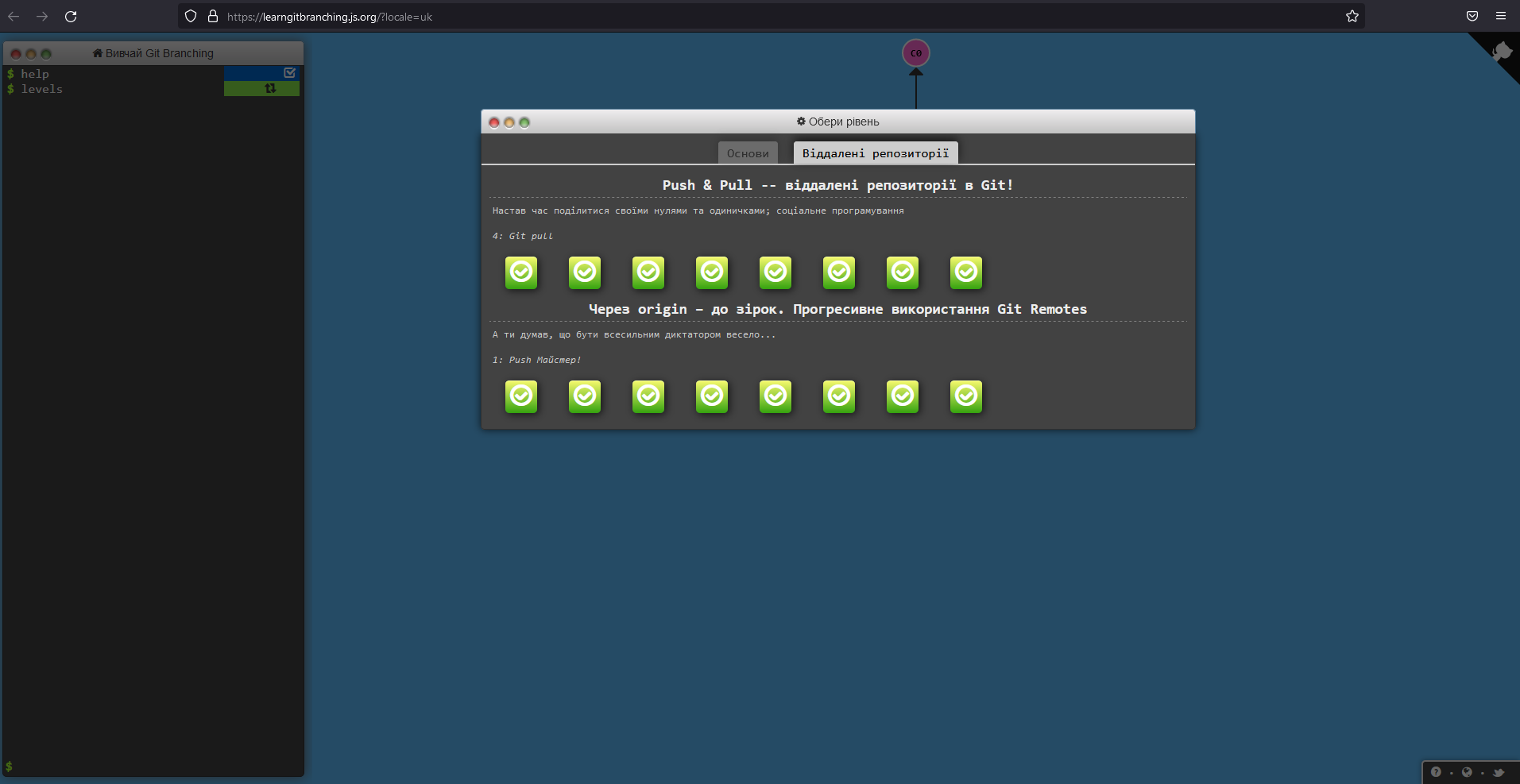Open second level in Git Remotes row
Viewport: 1520px width, 784px height.
[x=585, y=396]
